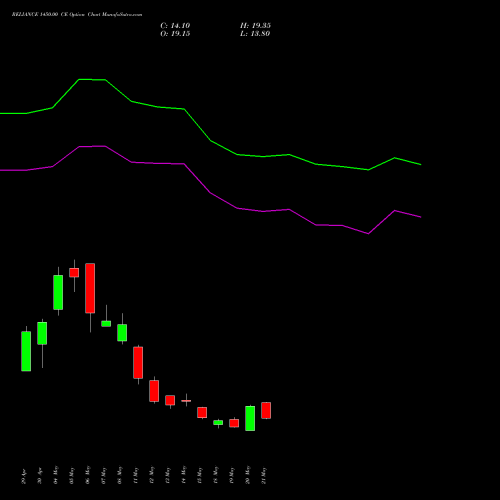
Task: Click the '07 May' date label
Action: tap(104, 475)
